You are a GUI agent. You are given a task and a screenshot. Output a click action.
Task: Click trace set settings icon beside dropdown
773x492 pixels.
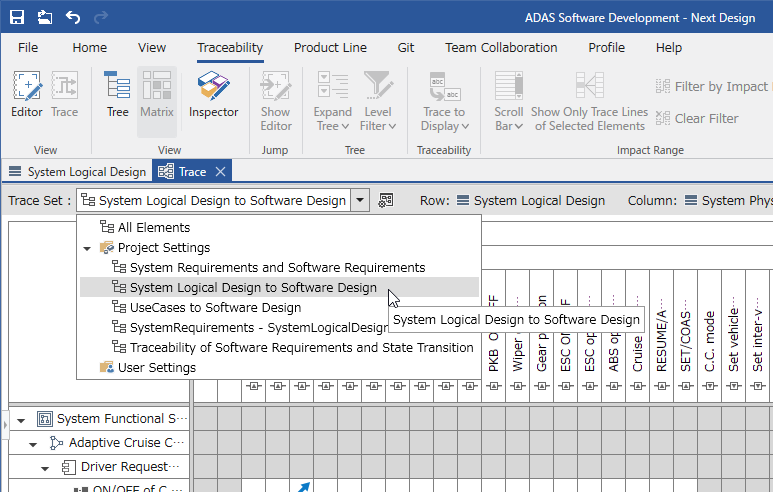386,200
